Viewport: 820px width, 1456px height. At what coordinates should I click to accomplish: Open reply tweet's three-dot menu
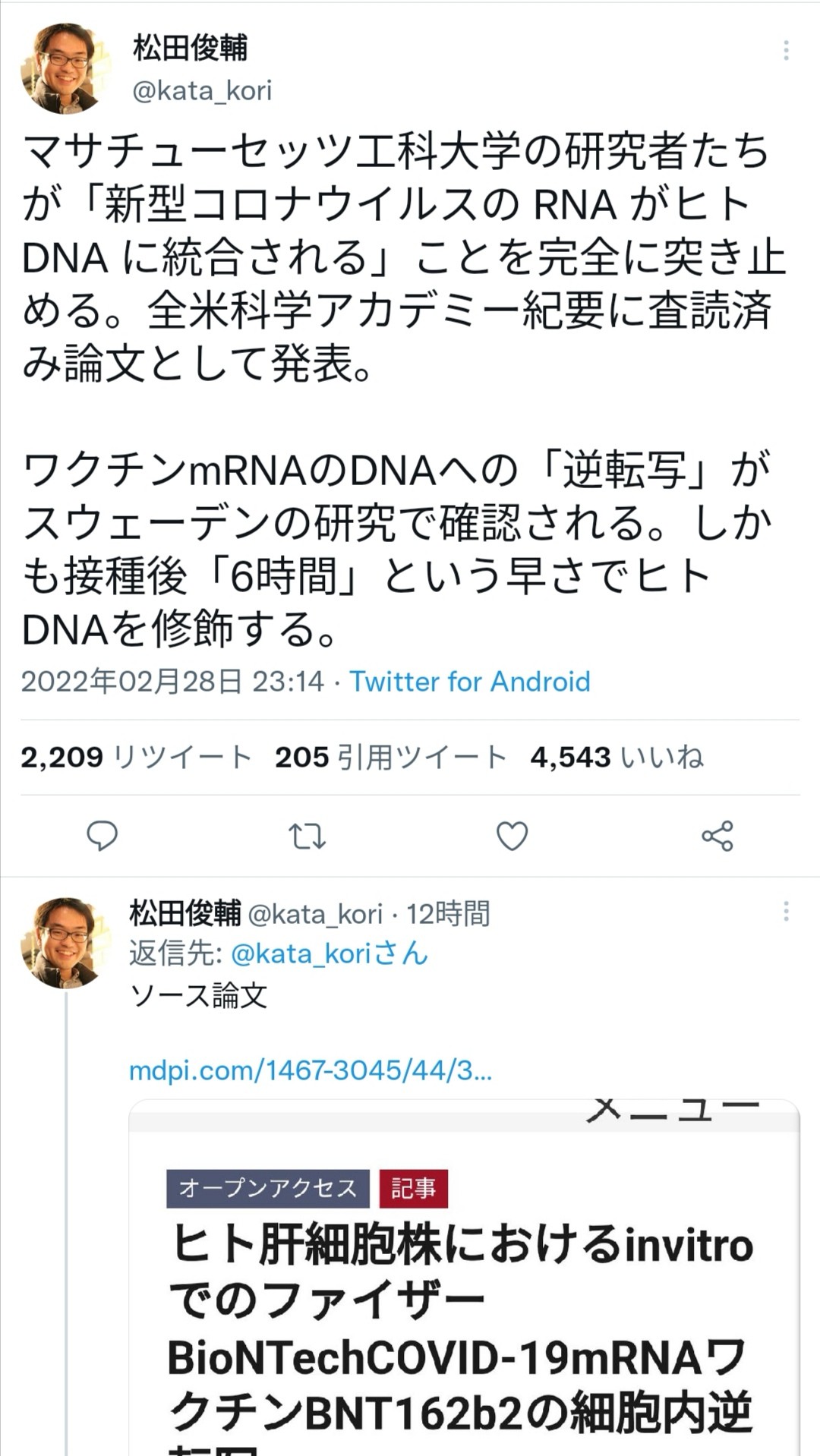786,911
